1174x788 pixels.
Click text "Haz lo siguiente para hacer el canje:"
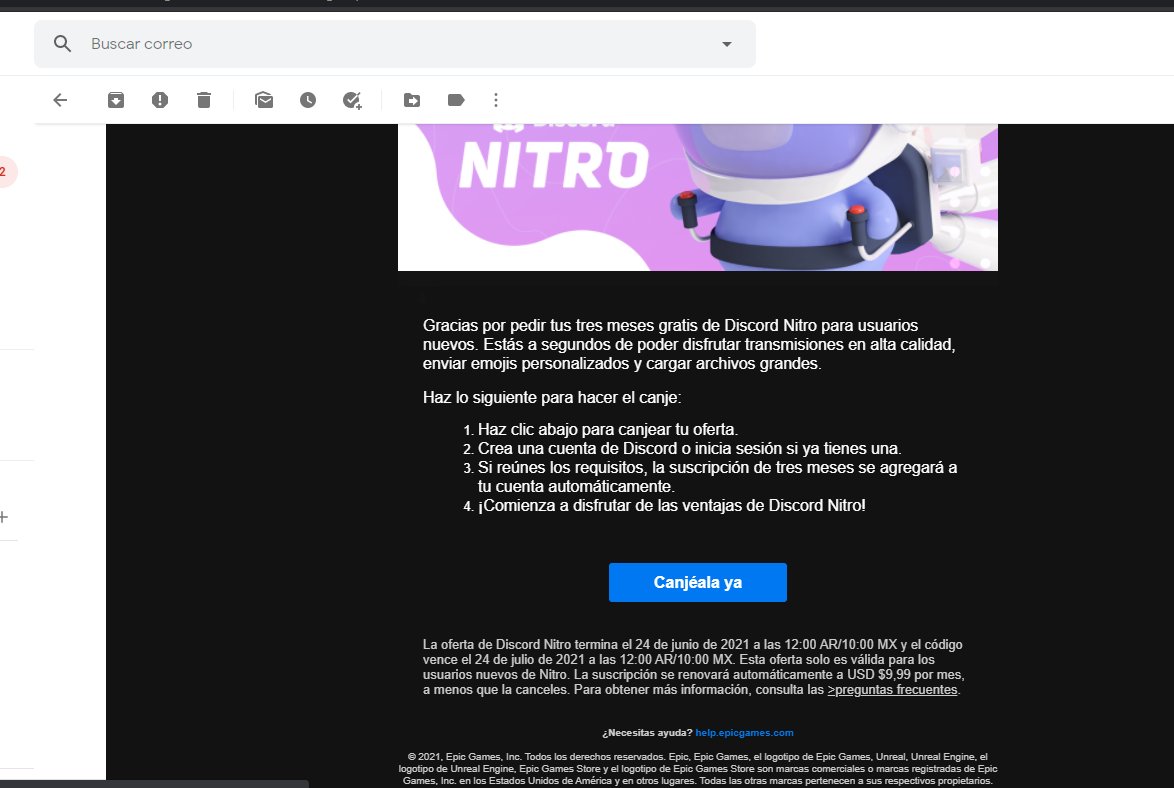(553, 398)
